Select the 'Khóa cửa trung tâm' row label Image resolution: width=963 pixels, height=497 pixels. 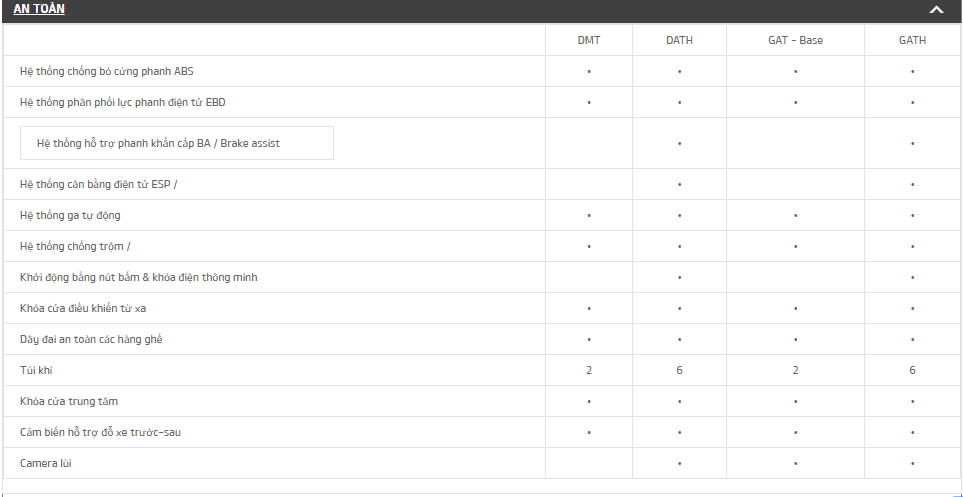(x=69, y=401)
